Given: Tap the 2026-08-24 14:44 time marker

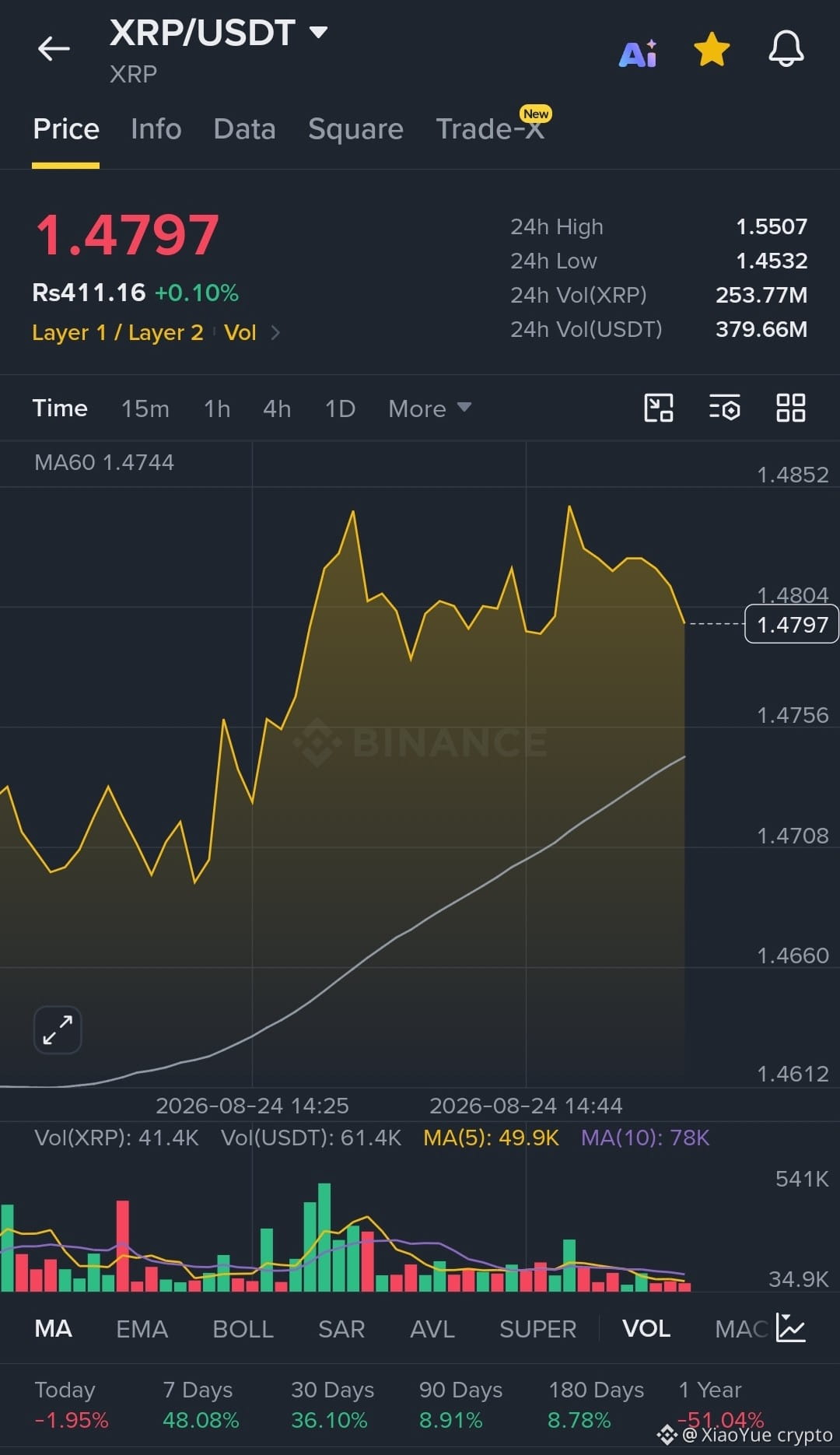Looking at the screenshot, I should coord(526,1106).
